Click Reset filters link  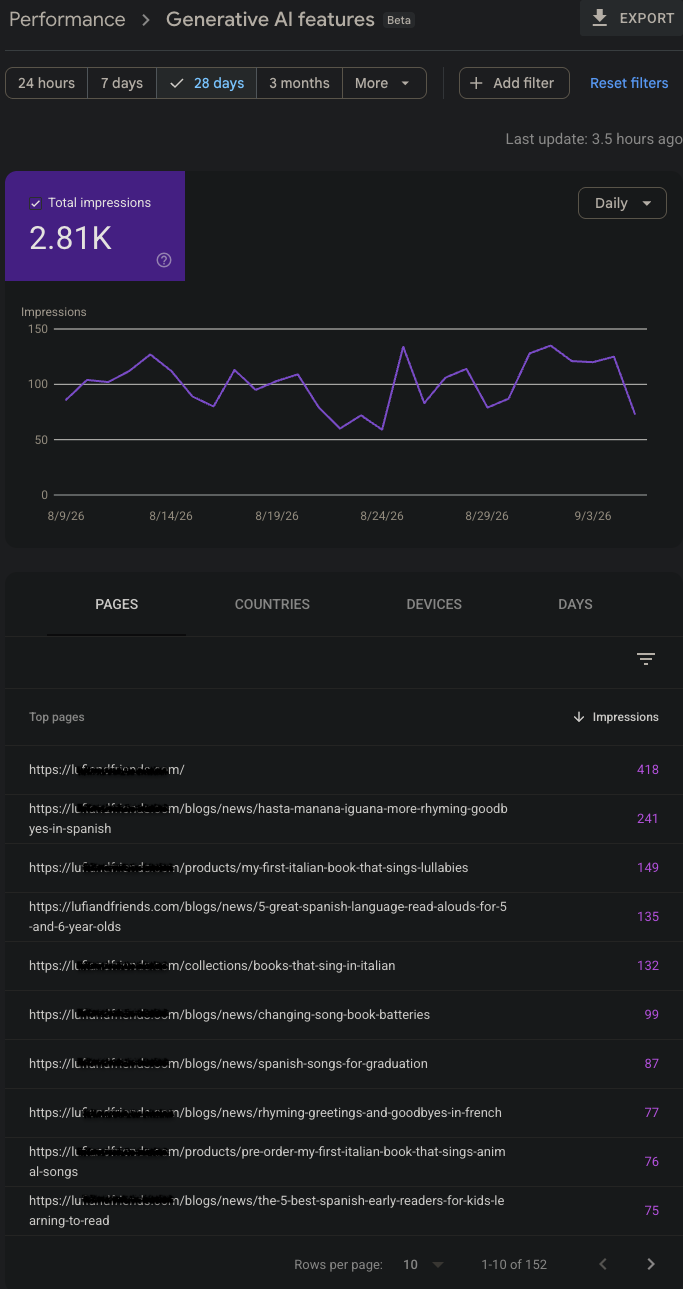pos(629,83)
